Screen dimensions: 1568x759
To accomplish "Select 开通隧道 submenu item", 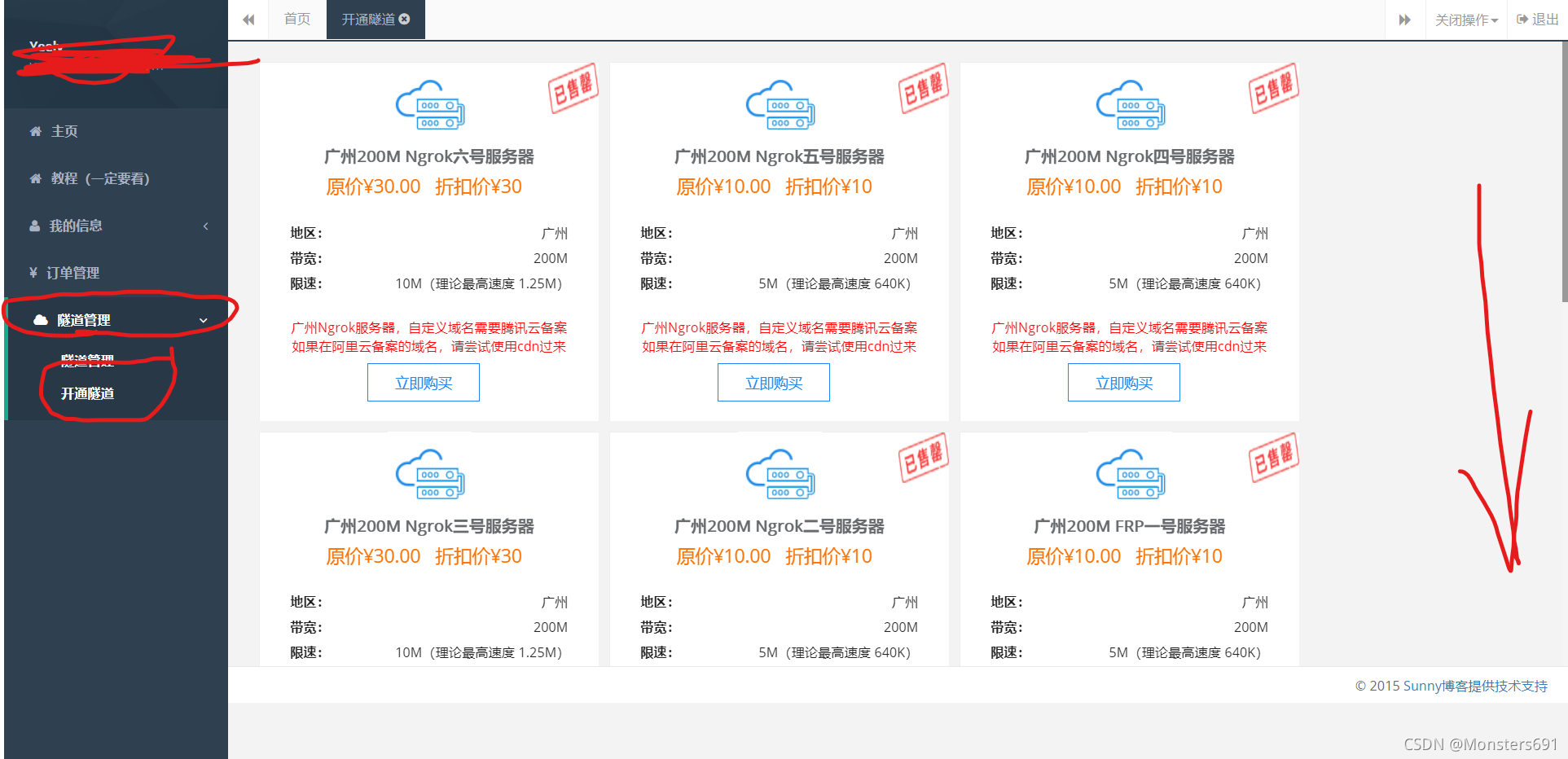I will pos(88,393).
